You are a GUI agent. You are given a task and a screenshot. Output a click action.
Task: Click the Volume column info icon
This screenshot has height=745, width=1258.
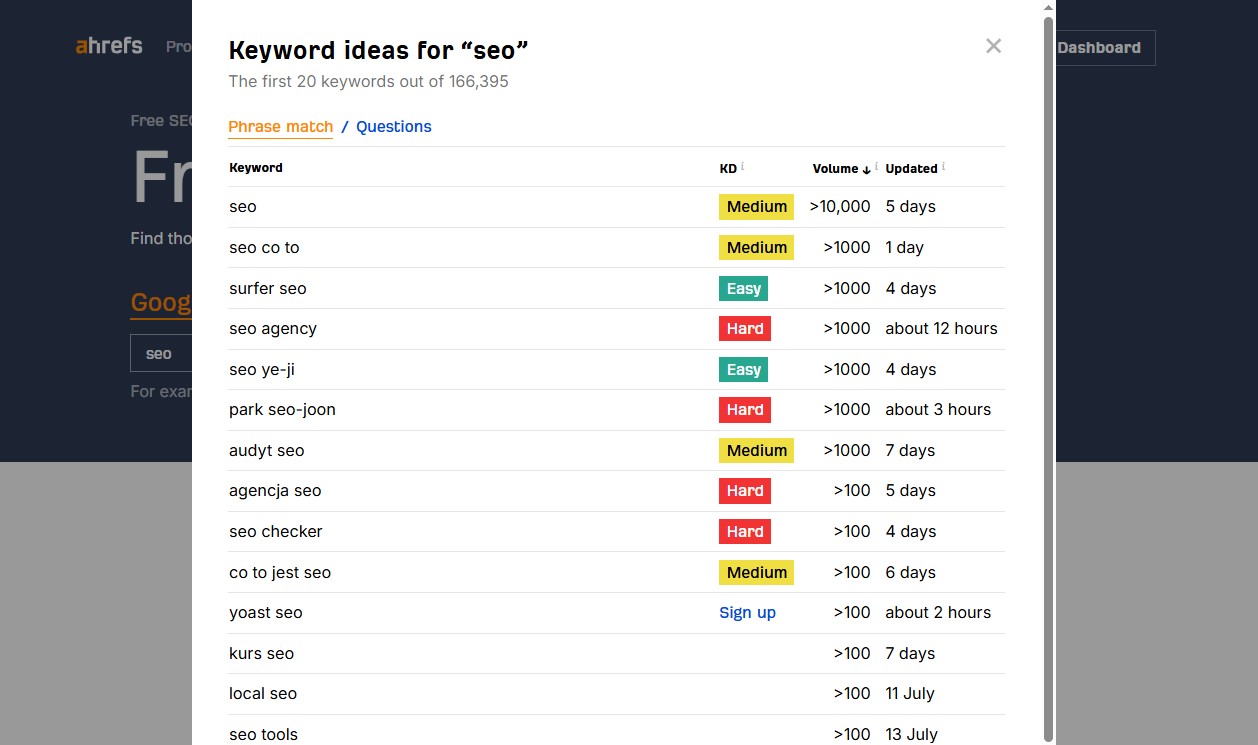[877, 166]
